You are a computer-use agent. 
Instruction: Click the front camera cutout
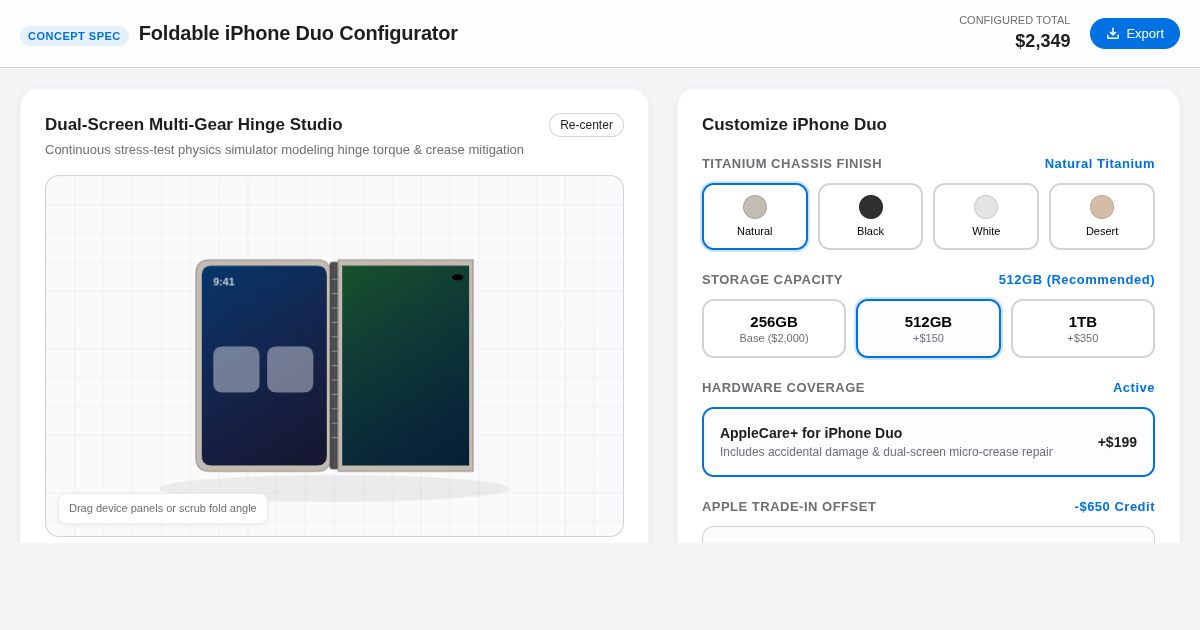pos(457,277)
